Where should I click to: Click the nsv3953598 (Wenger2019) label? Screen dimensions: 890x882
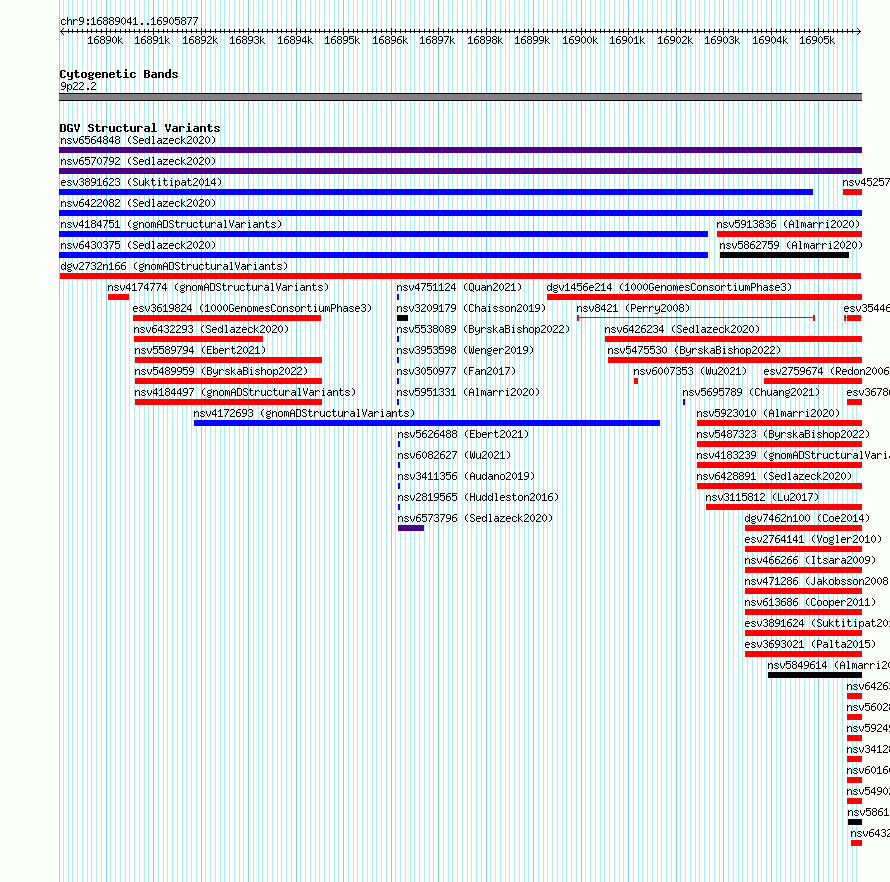[x=465, y=350]
